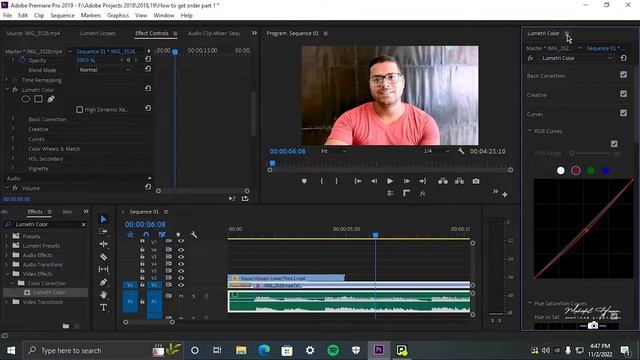Switch to the Lumetri Scopes tab
Viewport: 640px width, 360px height.
(x=98, y=33)
